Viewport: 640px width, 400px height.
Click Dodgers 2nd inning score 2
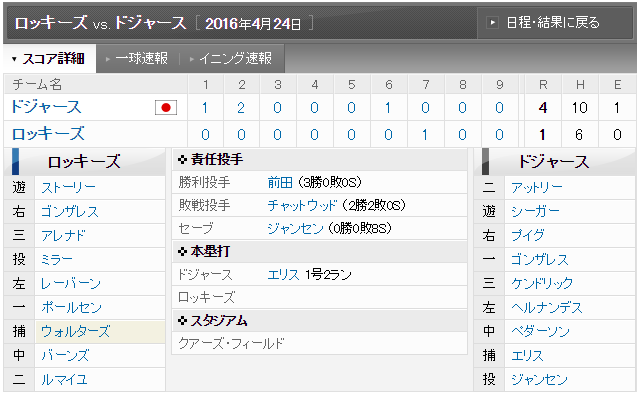pos(241,108)
